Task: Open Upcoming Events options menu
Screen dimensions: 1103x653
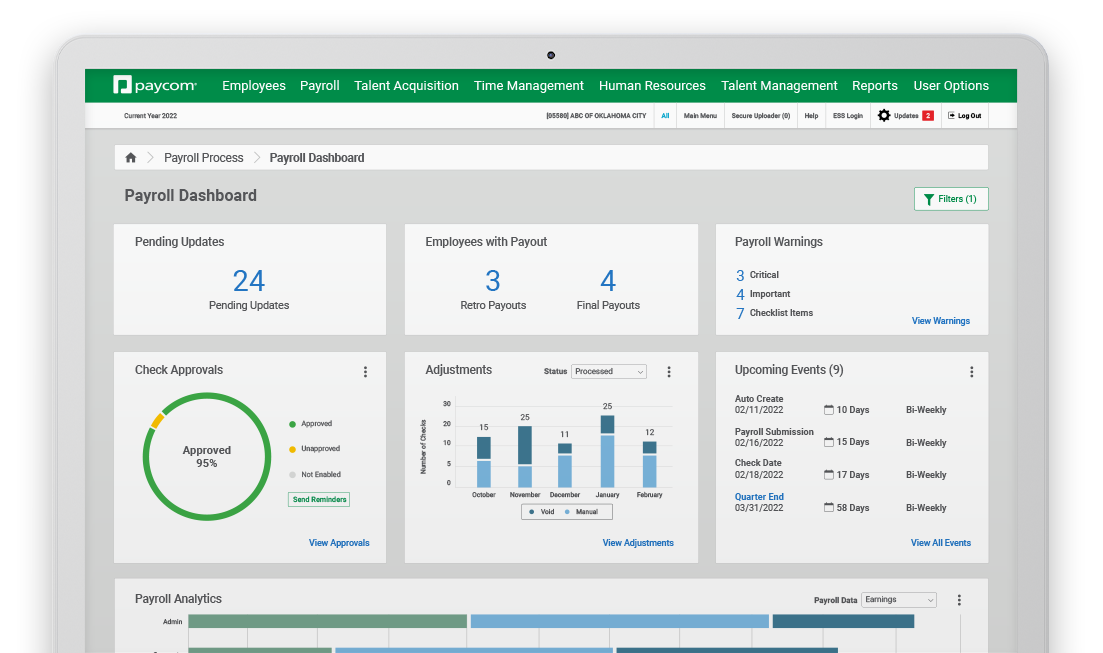Action: click(971, 372)
